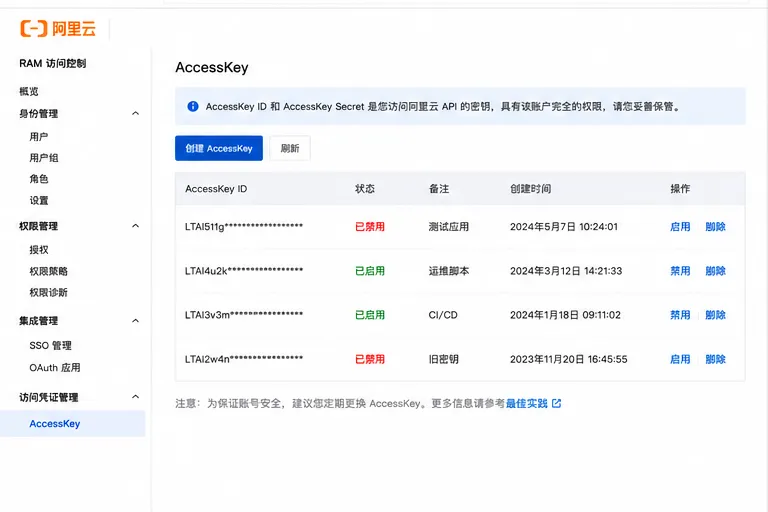Click the 刷新 button
Image resolution: width=768 pixels, height=512 pixels.
coord(290,148)
